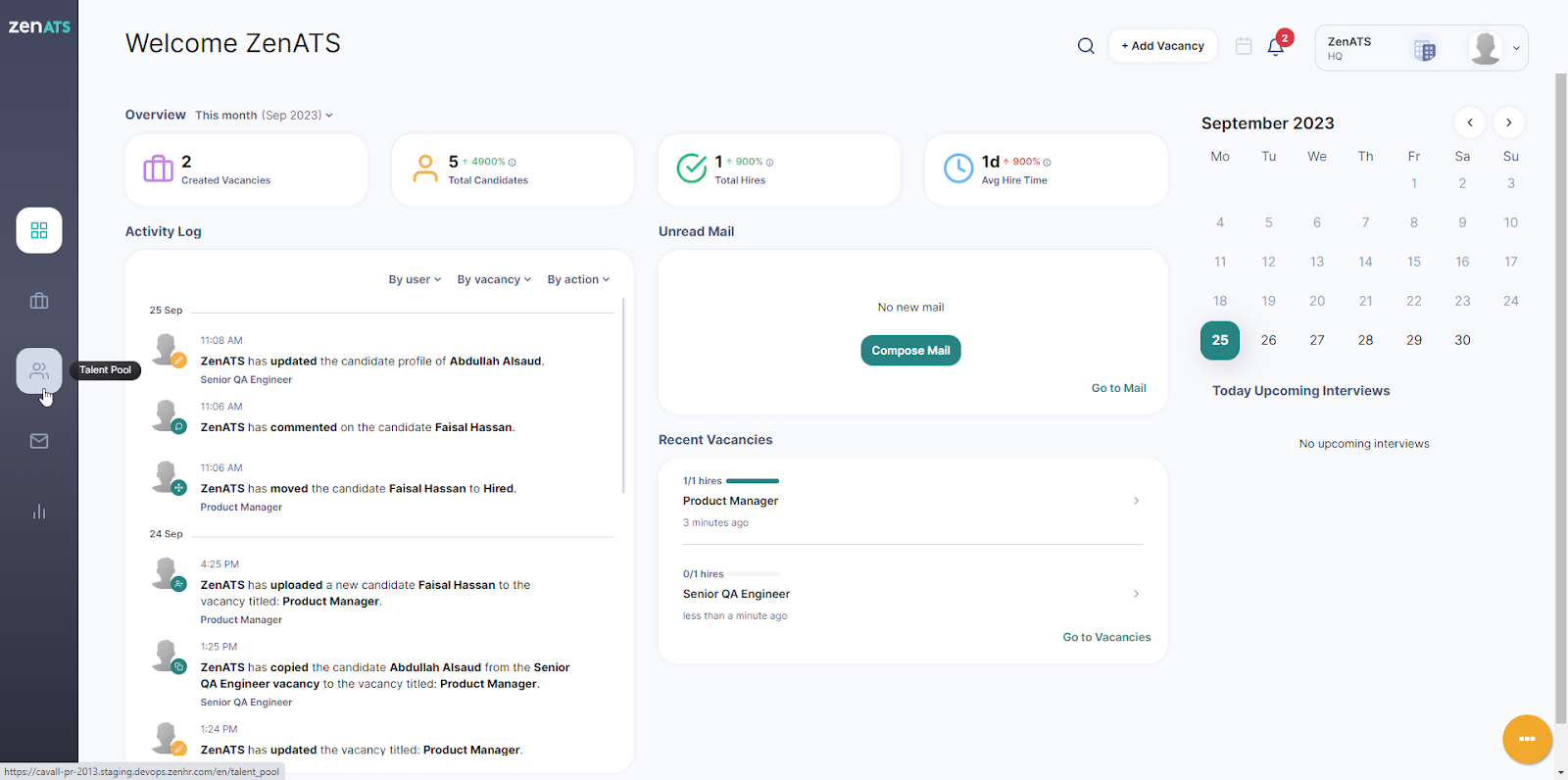Click the avatar on the 11:08 AM activity entry

pyautogui.click(x=167, y=348)
